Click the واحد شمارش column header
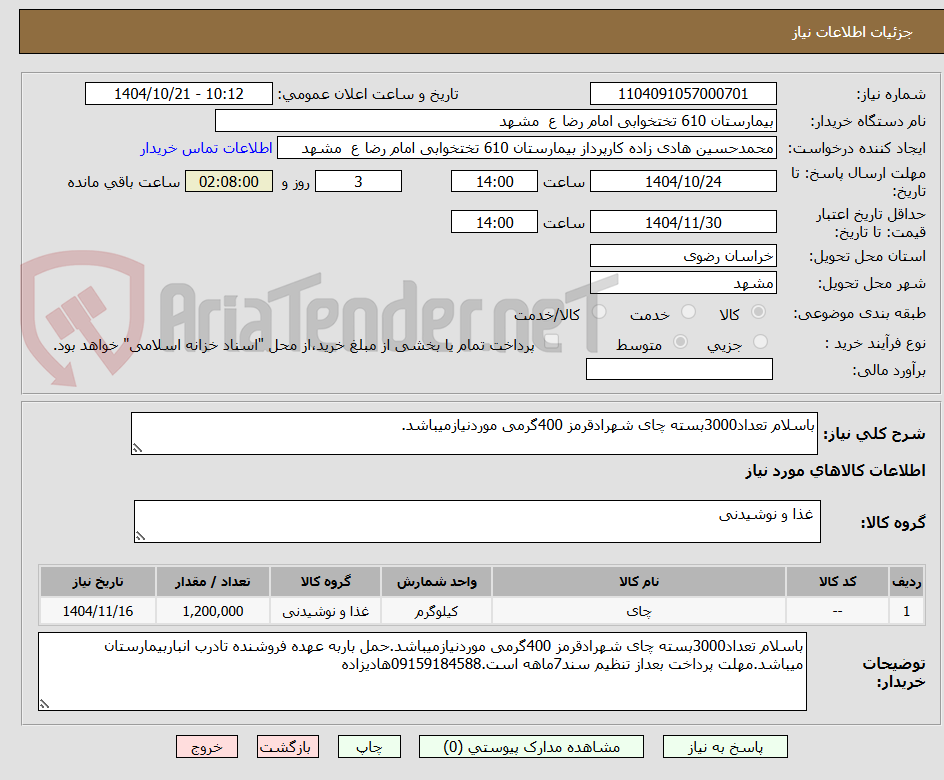The width and height of the screenshot is (944, 780). point(436,581)
